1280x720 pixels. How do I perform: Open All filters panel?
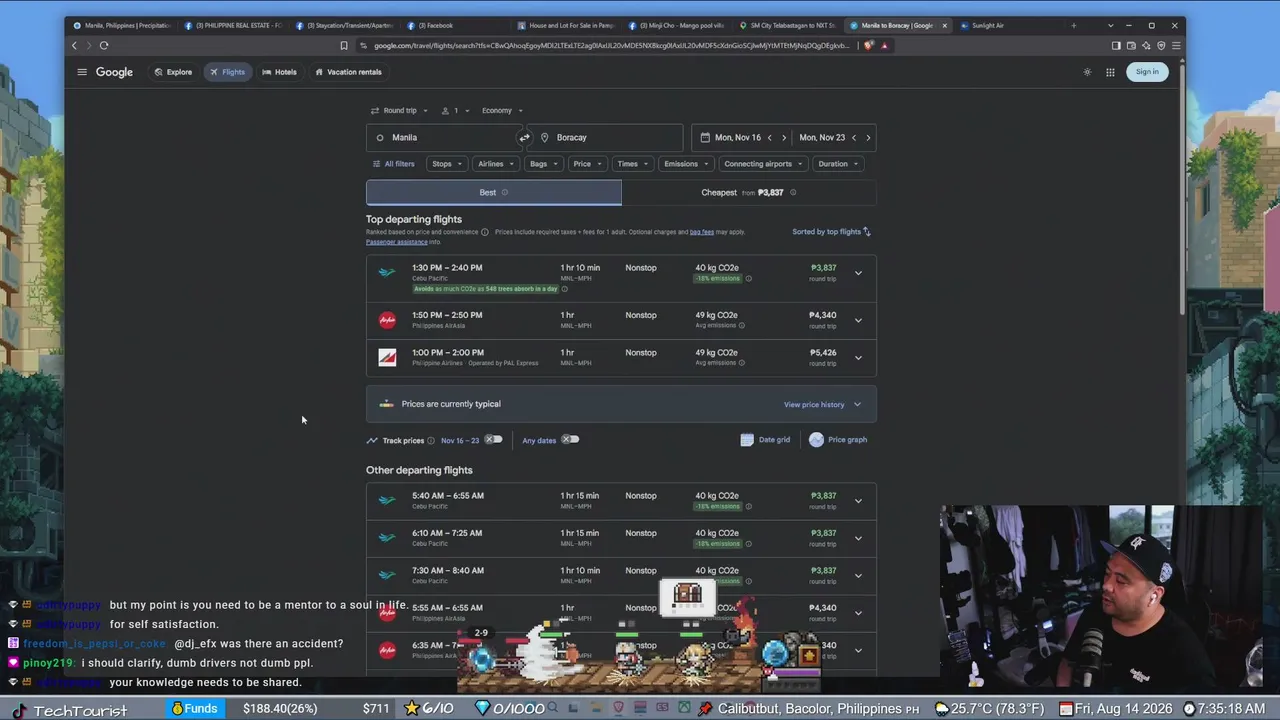[x=393, y=164]
